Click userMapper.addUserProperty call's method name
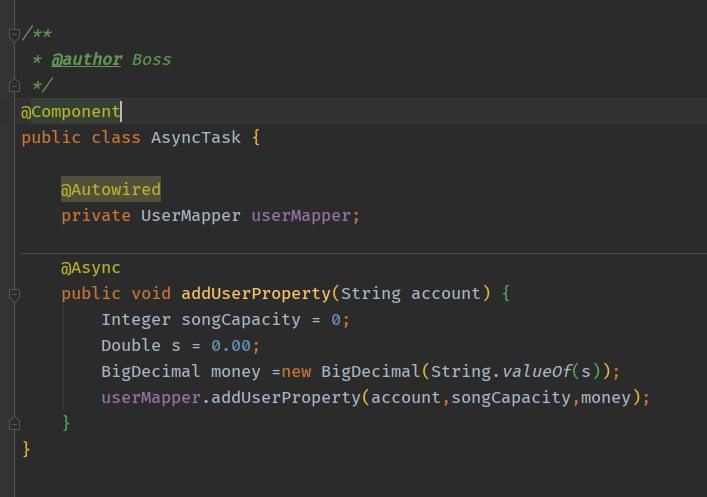The height and width of the screenshot is (497, 707). coord(285,398)
